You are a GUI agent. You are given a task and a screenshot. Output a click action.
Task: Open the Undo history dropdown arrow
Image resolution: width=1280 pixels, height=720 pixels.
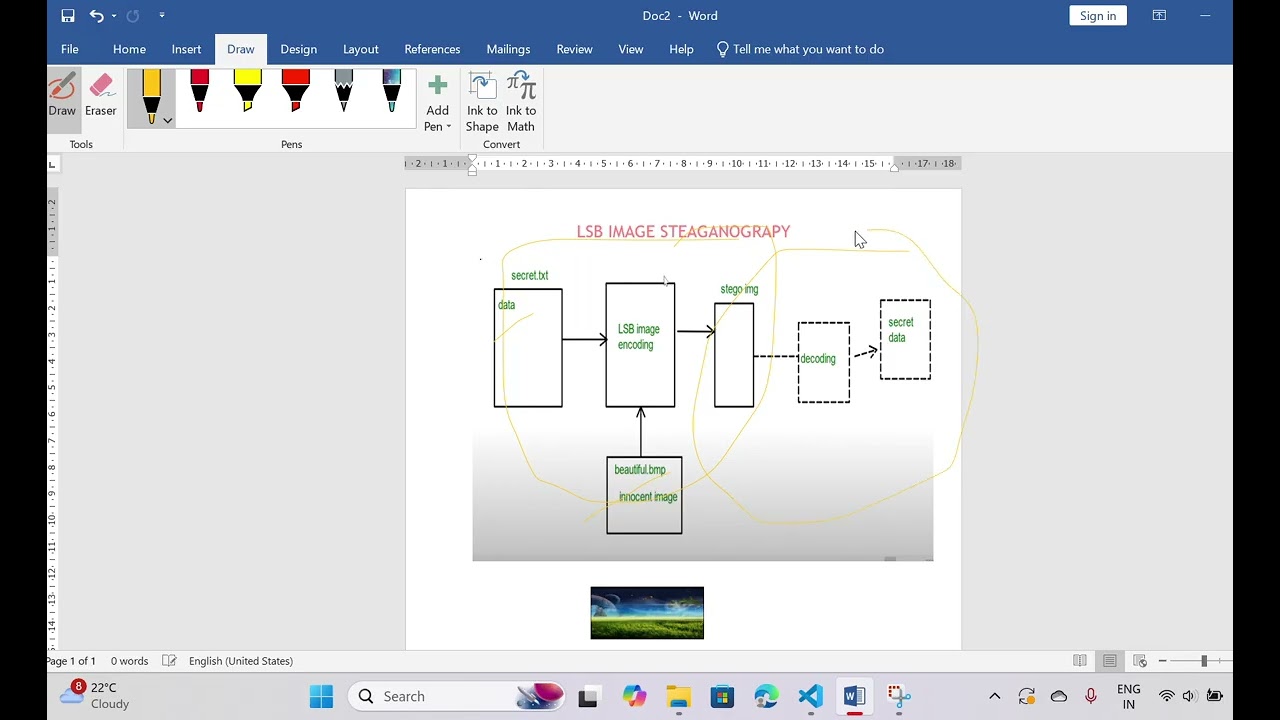[114, 16]
